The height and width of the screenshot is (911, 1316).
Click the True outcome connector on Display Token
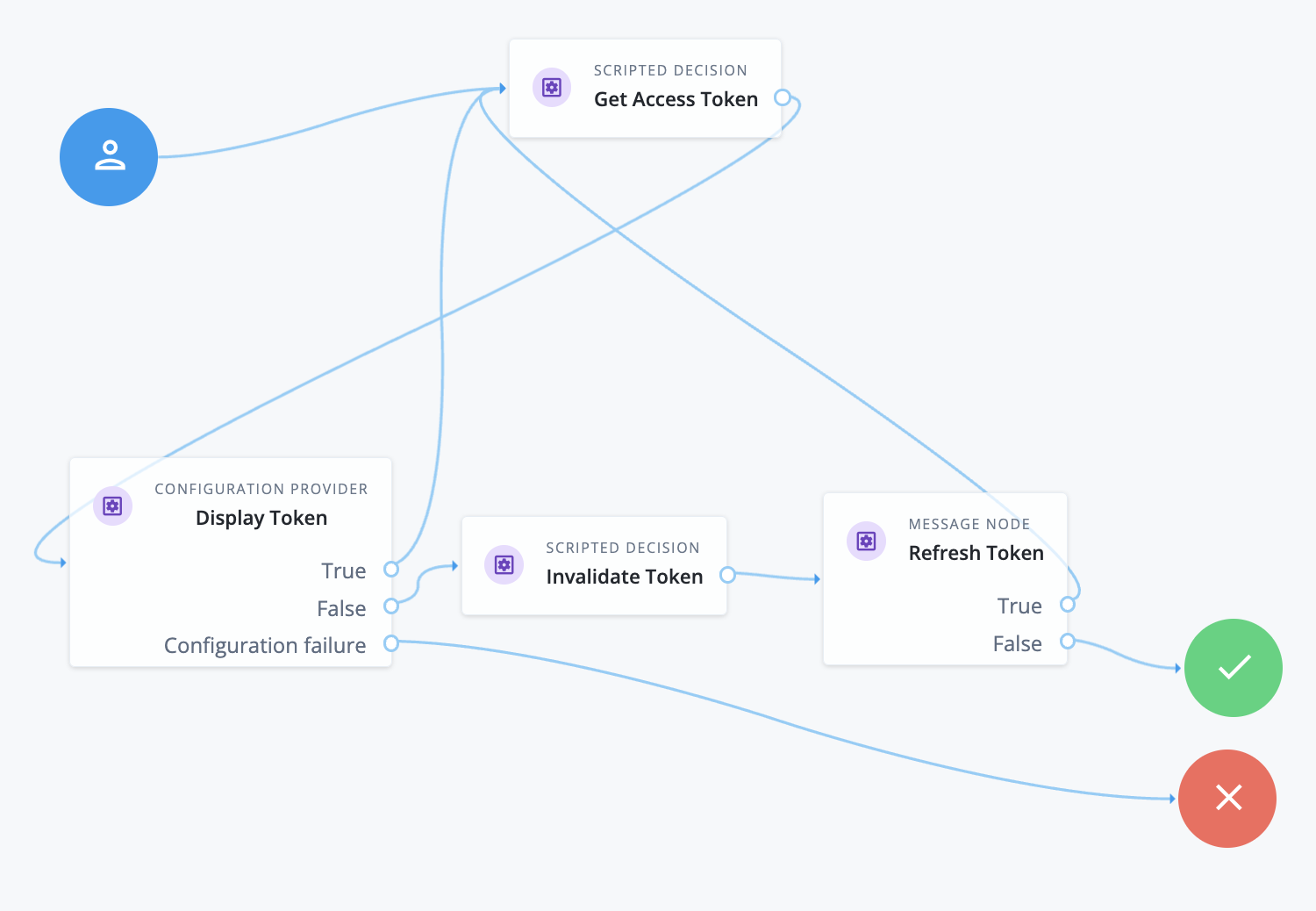pos(392,570)
